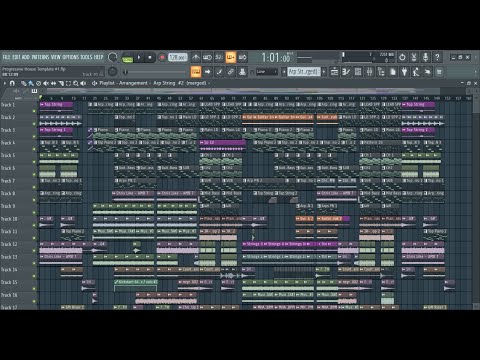
Task: Open the playlist view icon
Action: pyautogui.click(x=334, y=72)
